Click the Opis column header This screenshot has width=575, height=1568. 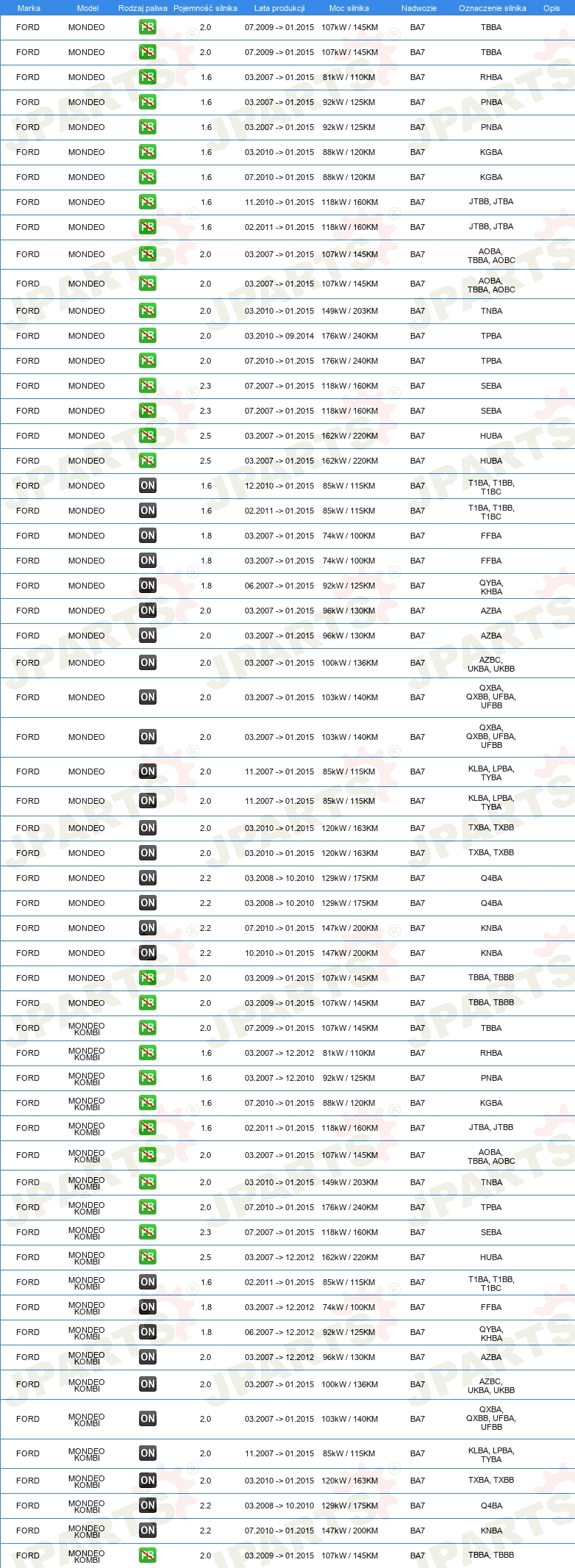pyautogui.click(x=551, y=8)
